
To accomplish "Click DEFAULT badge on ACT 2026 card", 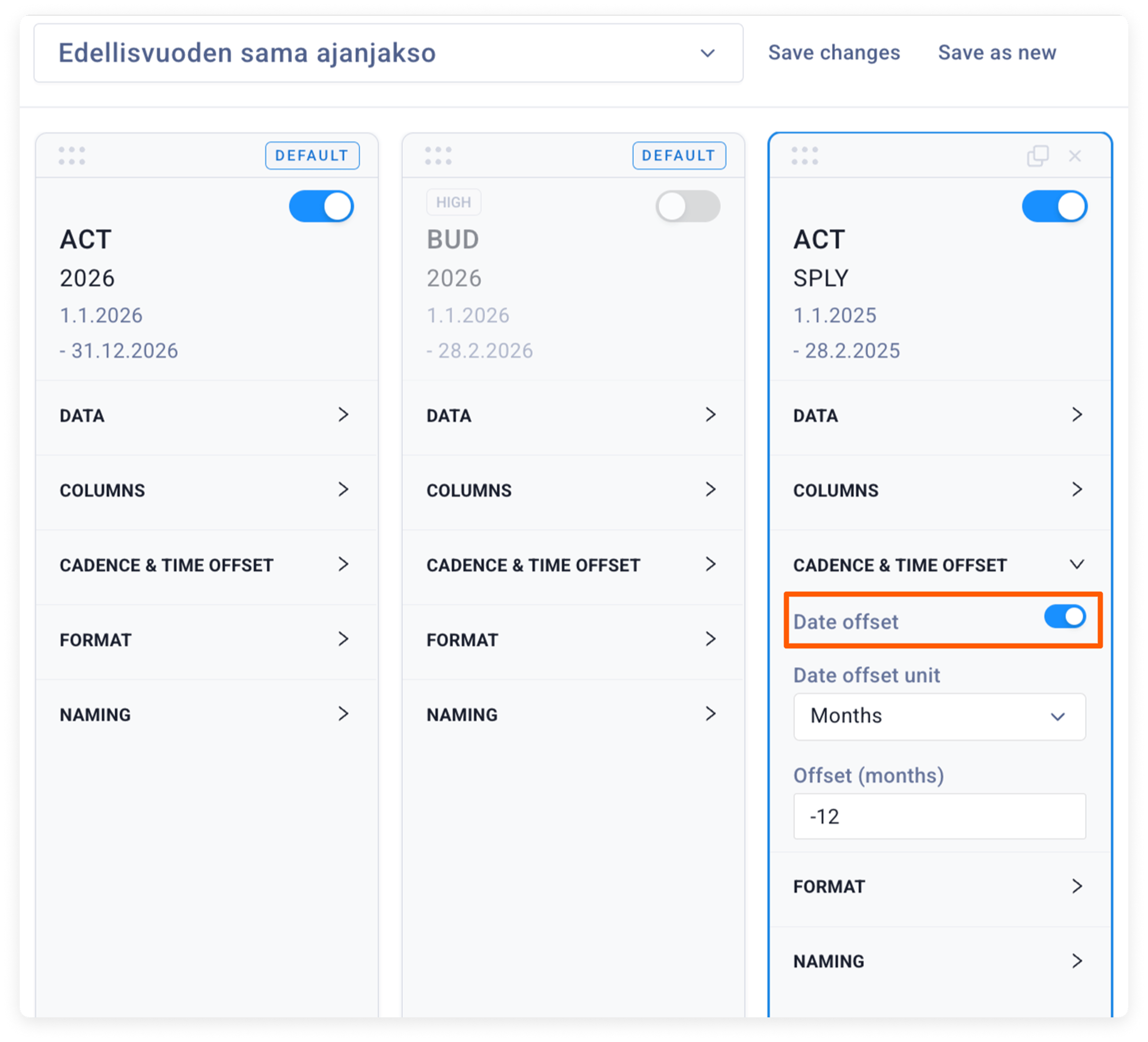I will pyautogui.click(x=312, y=155).
